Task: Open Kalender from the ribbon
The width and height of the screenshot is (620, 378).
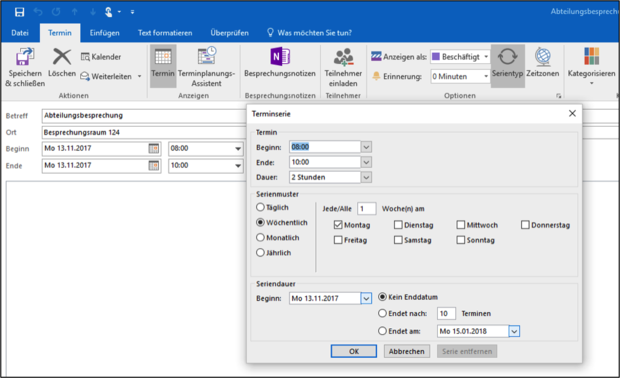Action: [101, 57]
